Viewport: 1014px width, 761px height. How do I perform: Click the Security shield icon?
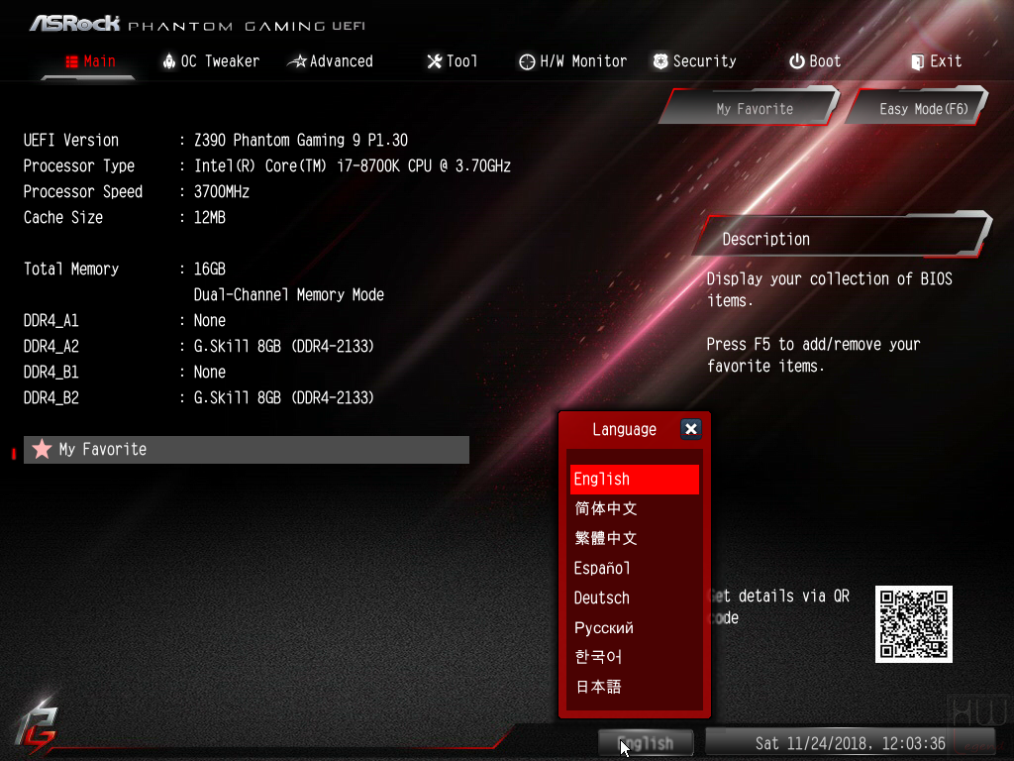660,61
